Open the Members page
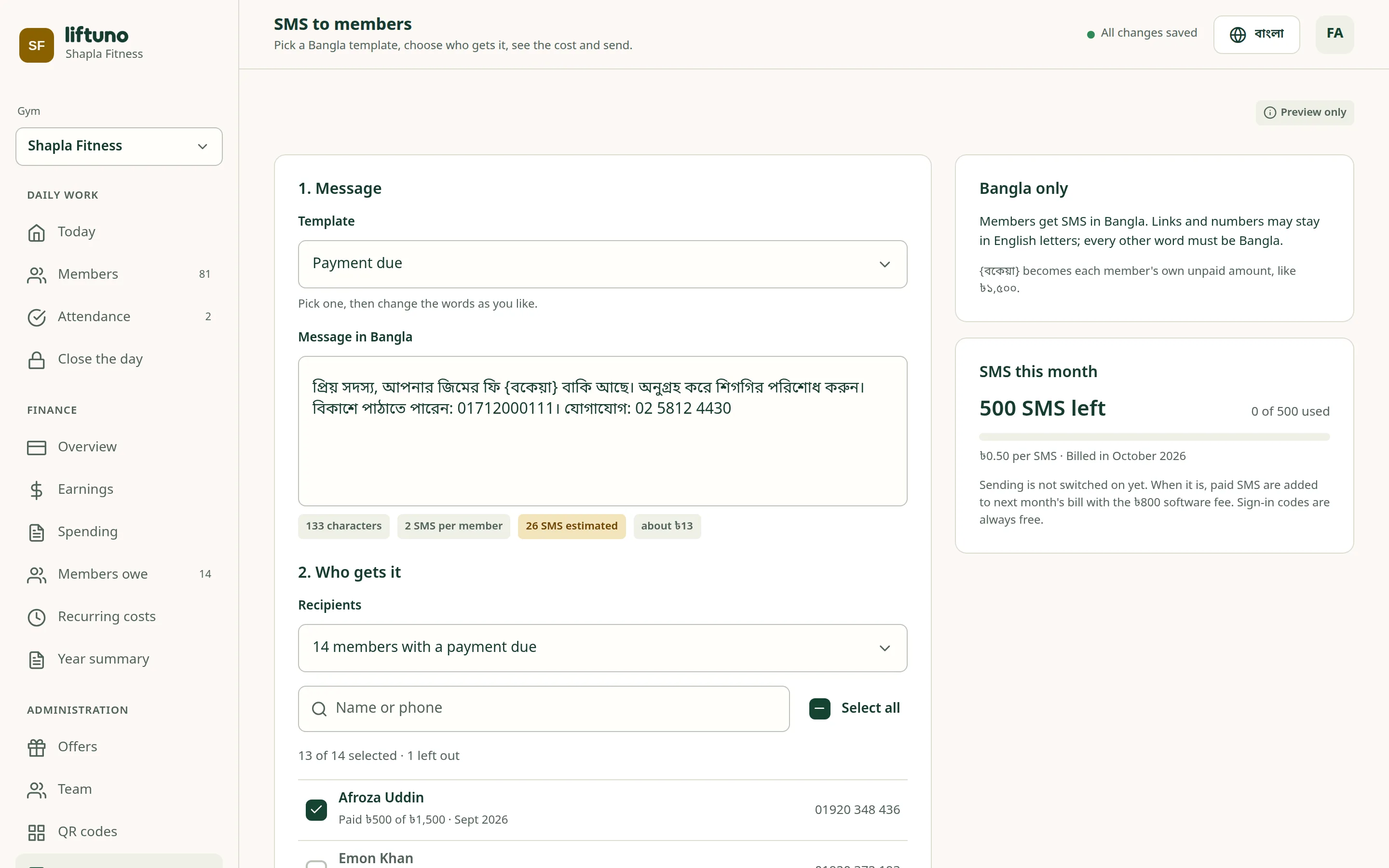This screenshot has width=1389, height=868. (x=119, y=274)
